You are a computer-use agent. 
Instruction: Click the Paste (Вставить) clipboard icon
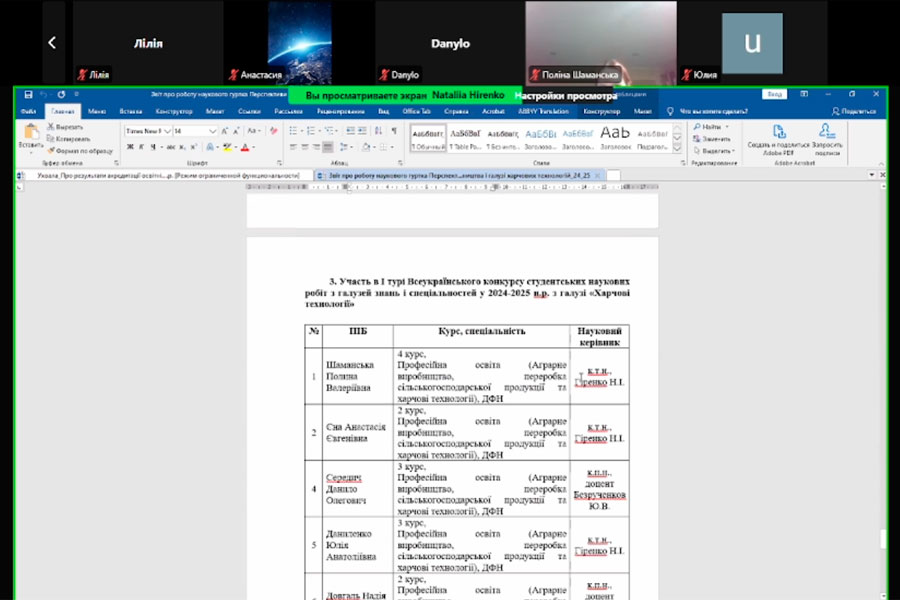[x=31, y=135]
